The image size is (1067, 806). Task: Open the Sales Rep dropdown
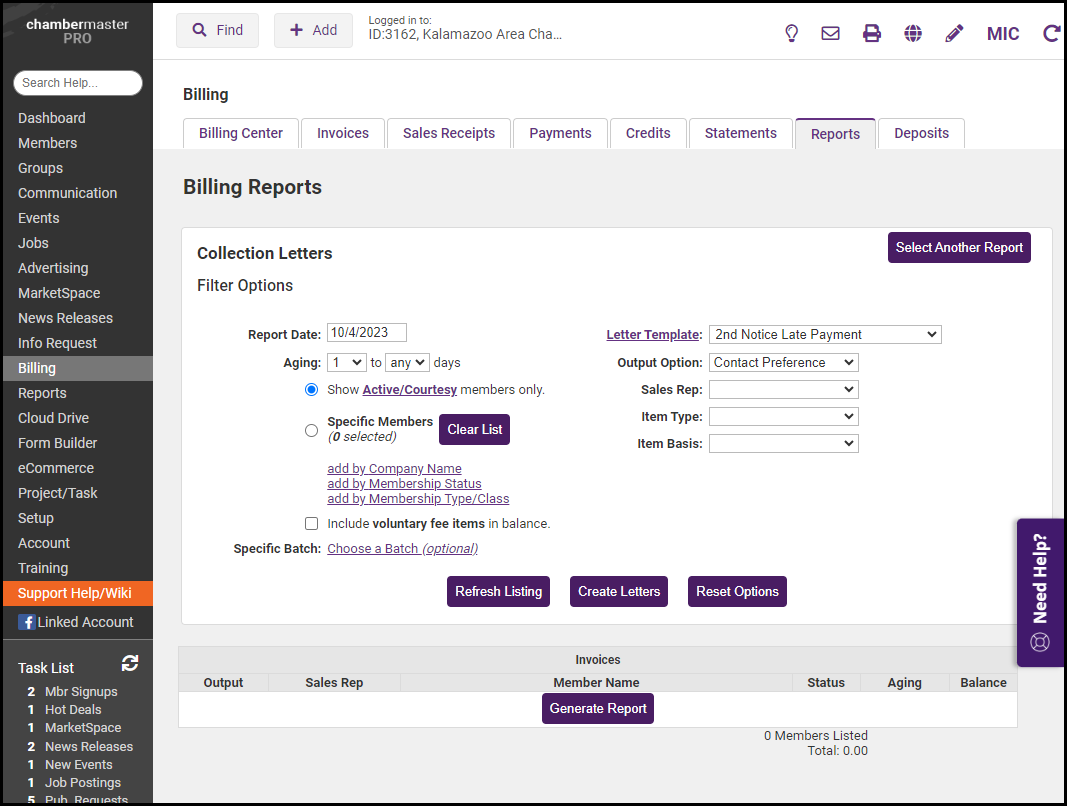pyautogui.click(x=784, y=389)
